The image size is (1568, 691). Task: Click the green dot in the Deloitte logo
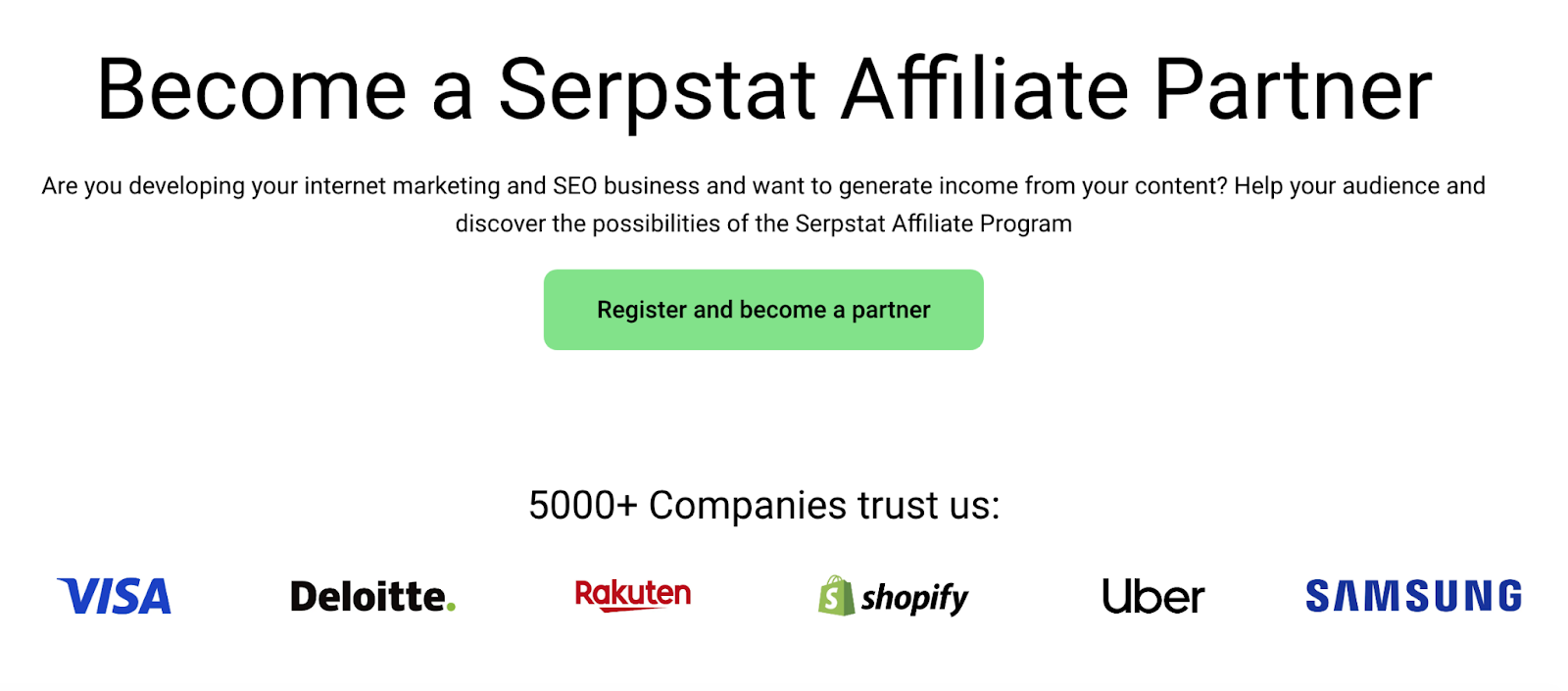453,604
